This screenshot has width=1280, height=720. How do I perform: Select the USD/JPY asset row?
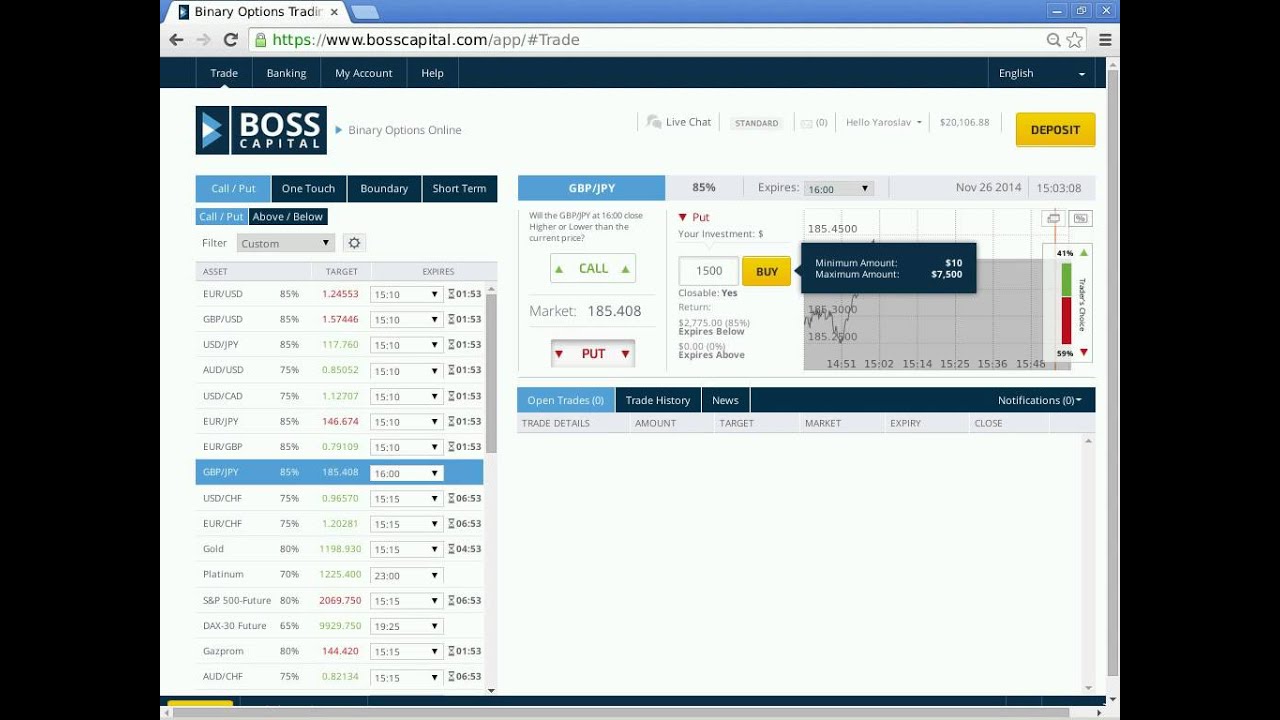(x=339, y=345)
